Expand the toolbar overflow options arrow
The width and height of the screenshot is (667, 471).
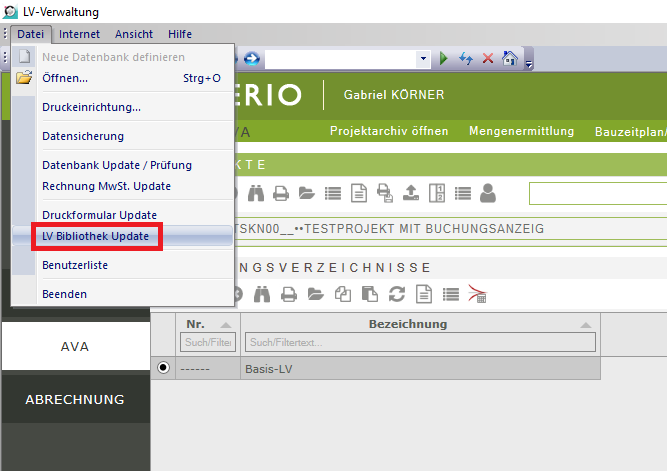[x=529, y=62]
